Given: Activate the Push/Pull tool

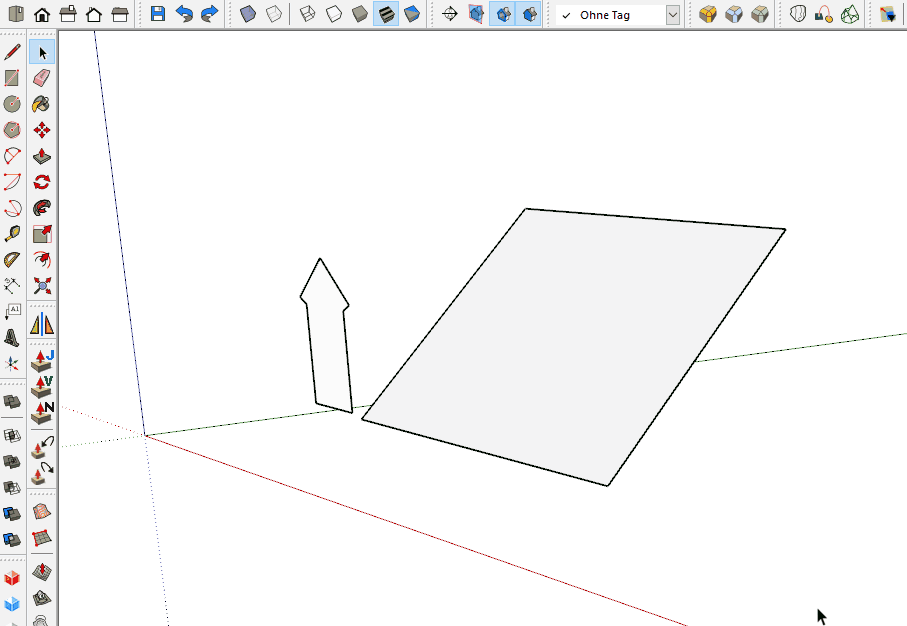Looking at the screenshot, I should pyautogui.click(x=42, y=156).
